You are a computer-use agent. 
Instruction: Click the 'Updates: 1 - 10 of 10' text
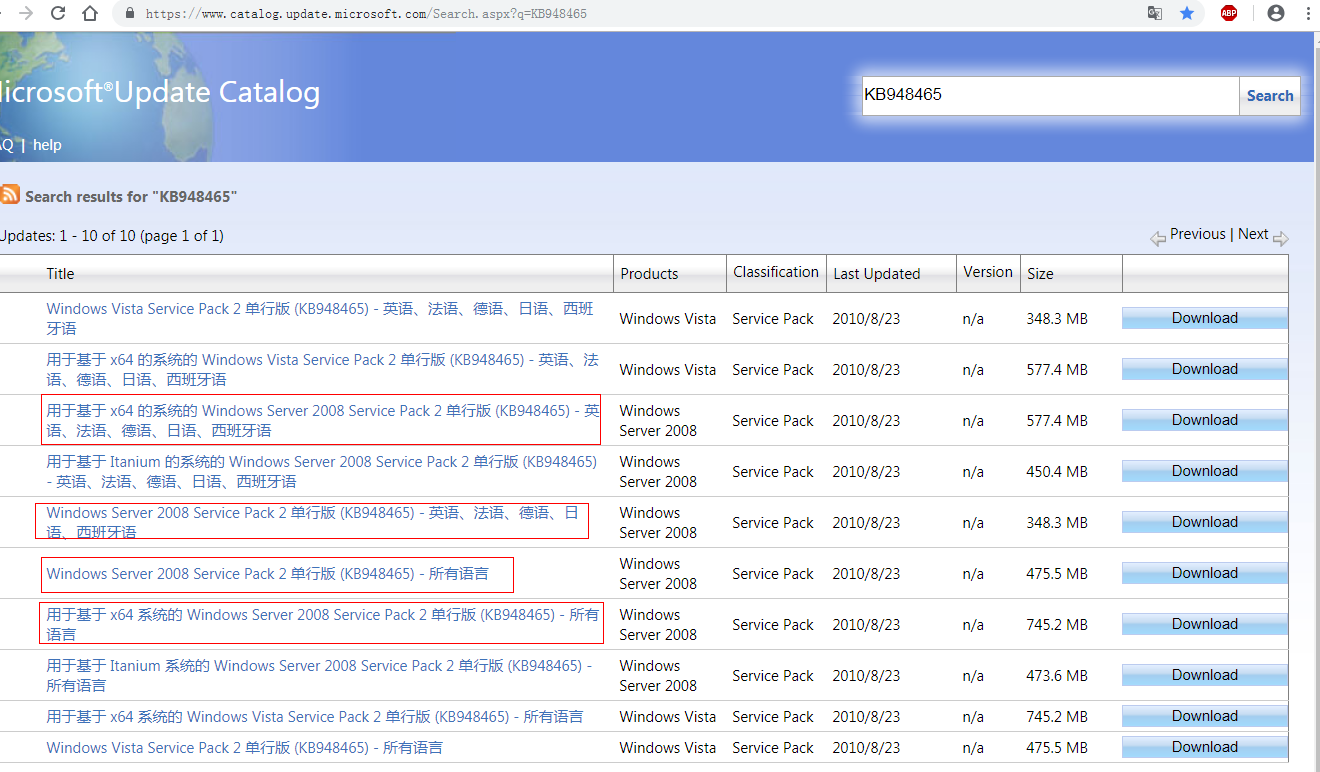(110, 236)
